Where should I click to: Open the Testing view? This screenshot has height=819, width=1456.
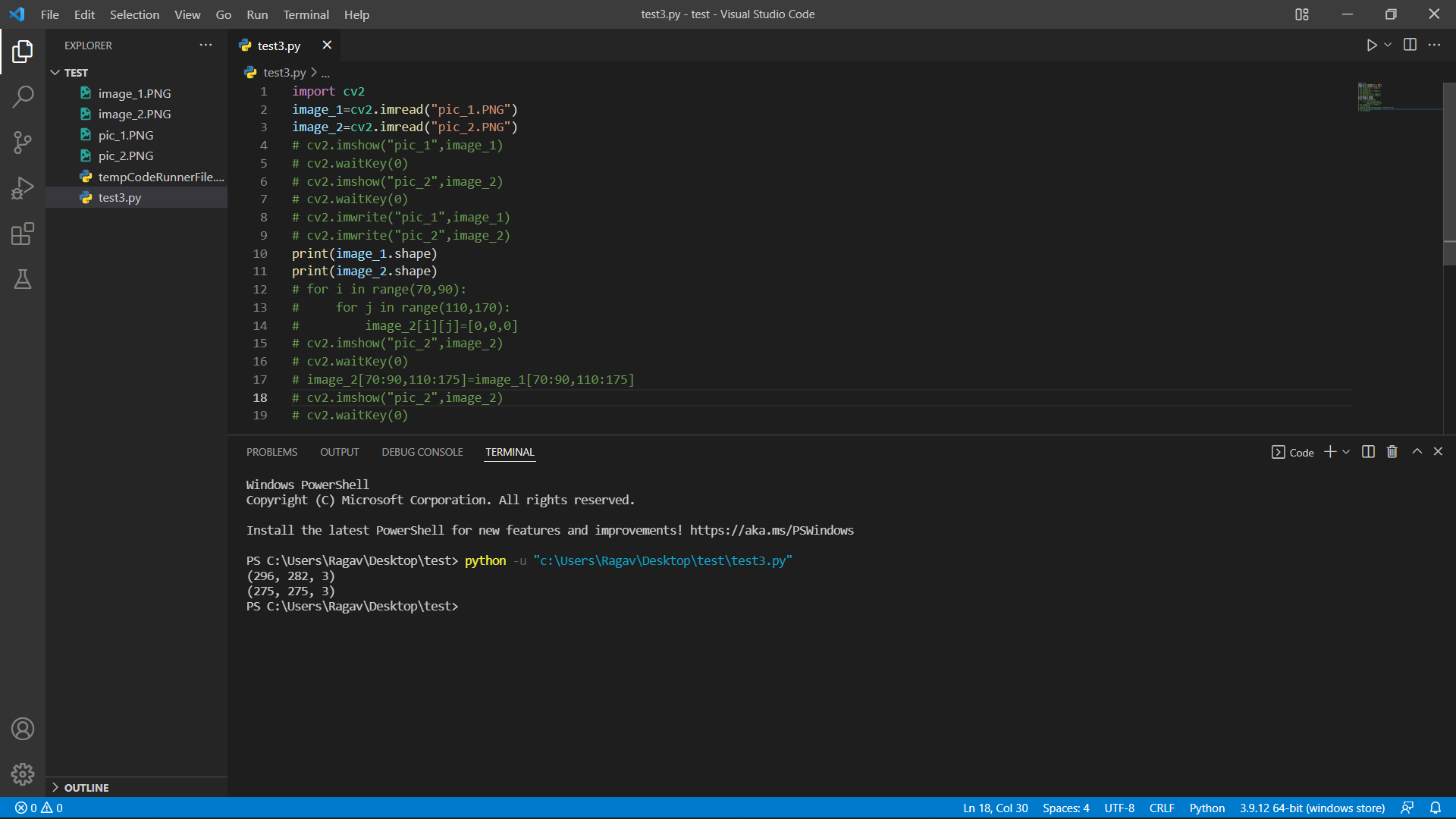tap(23, 279)
